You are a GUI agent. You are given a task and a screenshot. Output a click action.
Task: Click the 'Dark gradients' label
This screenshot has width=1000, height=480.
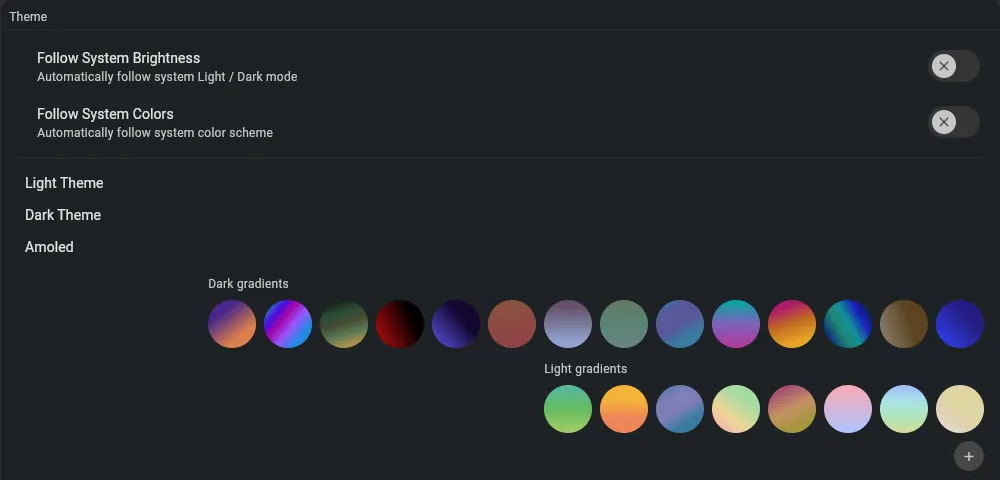coord(248,284)
